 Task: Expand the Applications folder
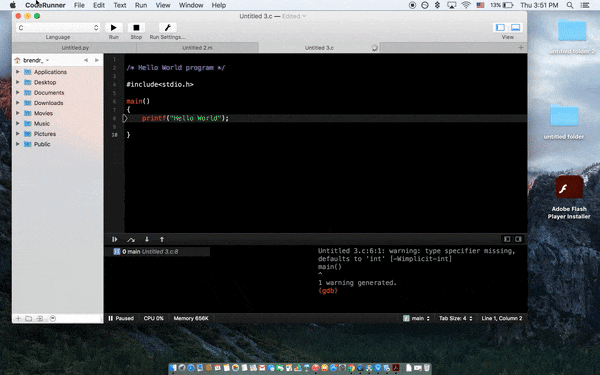click(18, 72)
